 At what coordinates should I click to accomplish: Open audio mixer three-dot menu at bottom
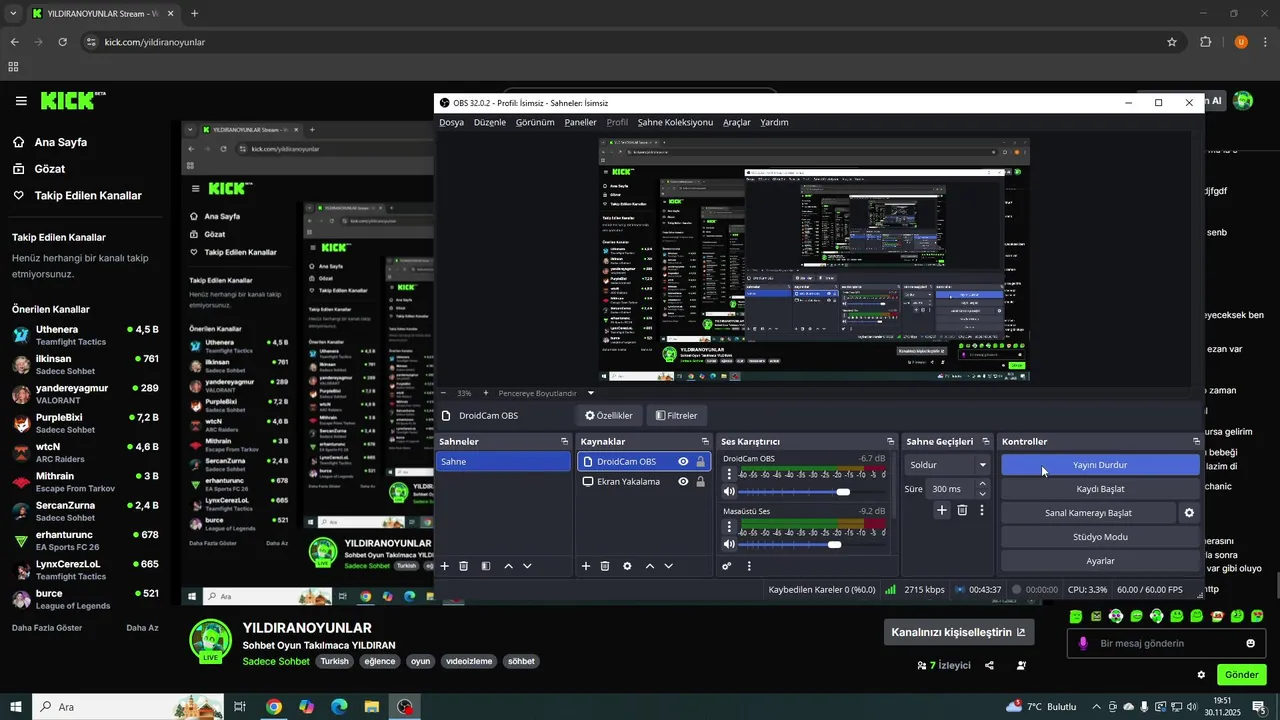coord(749,566)
